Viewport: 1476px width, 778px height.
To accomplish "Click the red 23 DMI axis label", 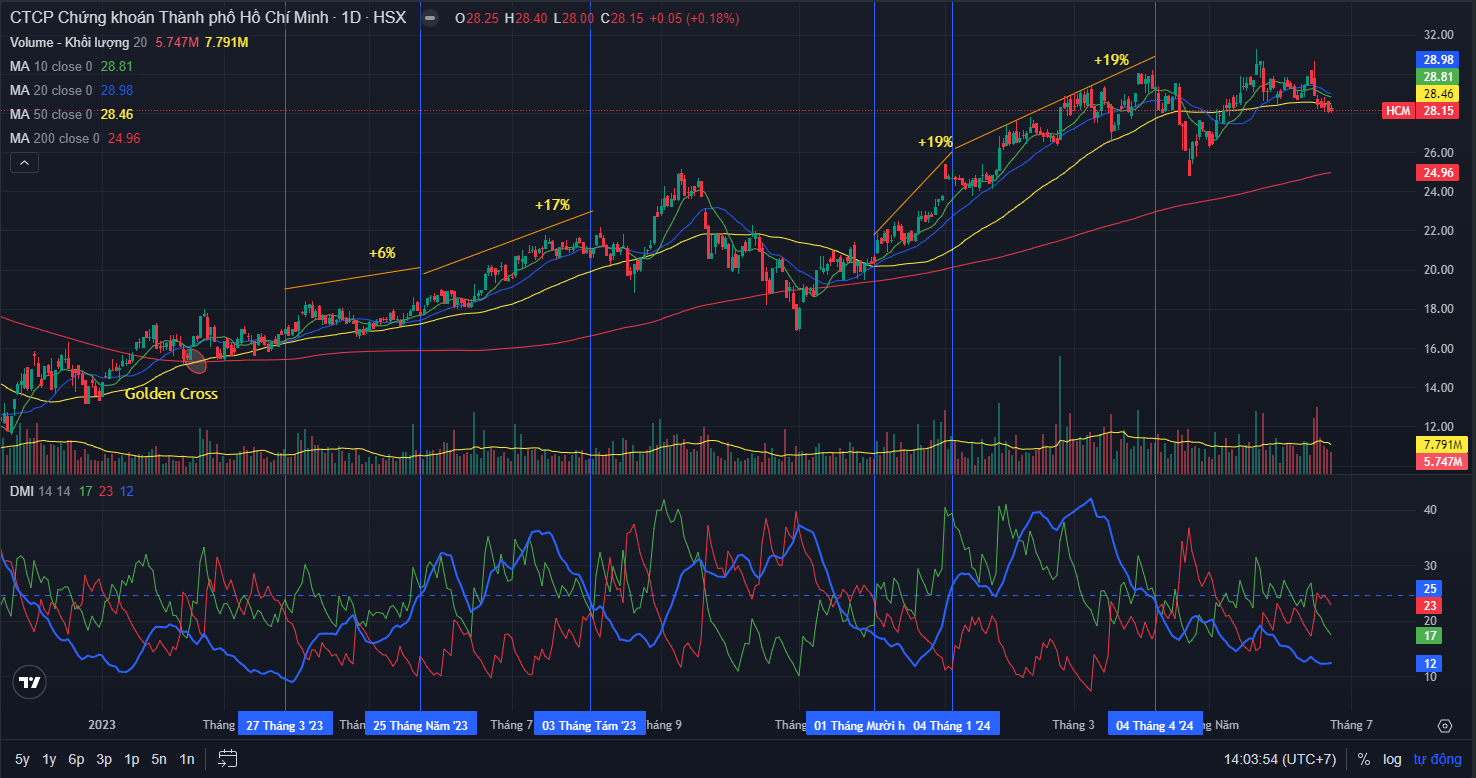I will coord(1431,606).
